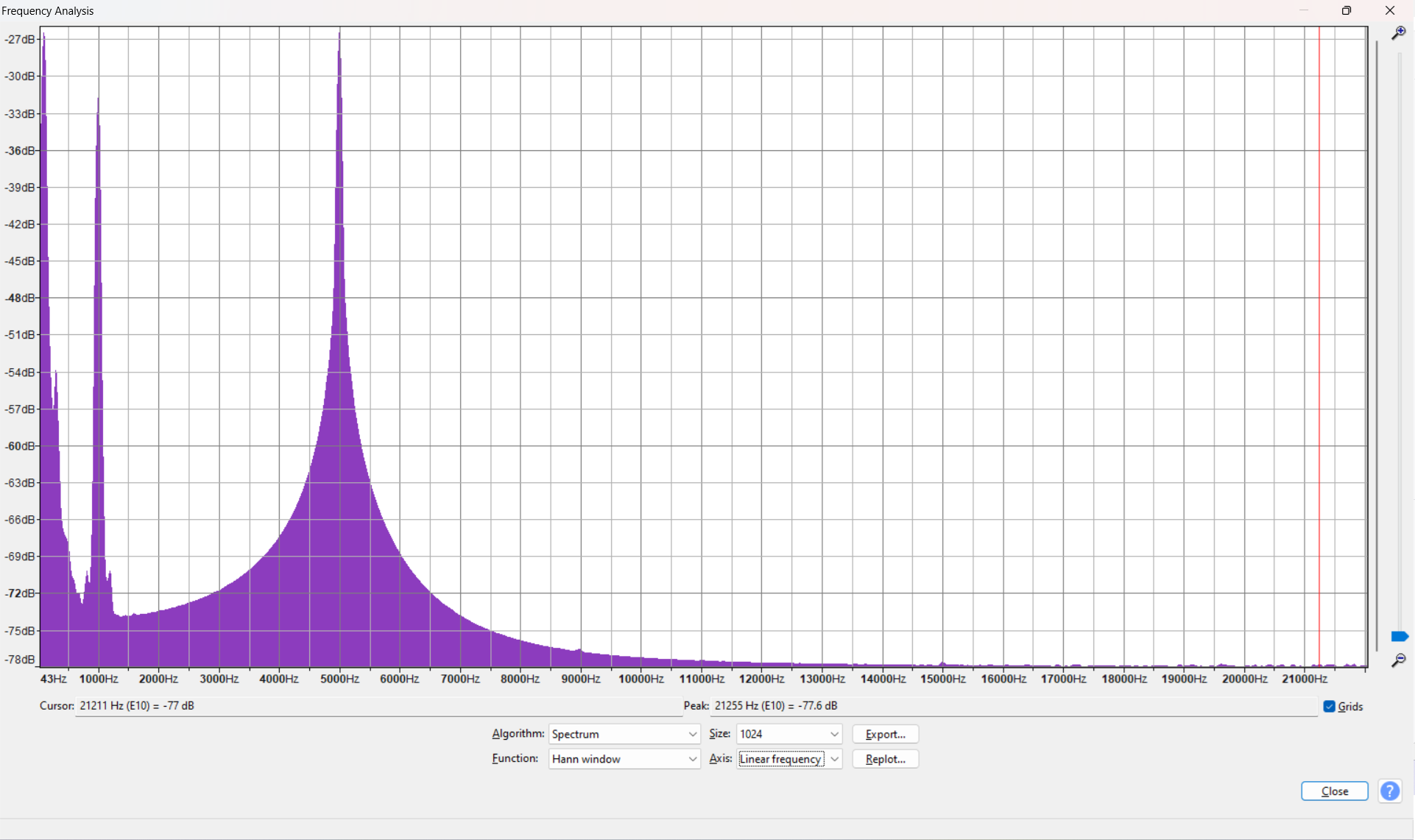Click the vertical slider track above the thumb

(x=1400, y=331)
